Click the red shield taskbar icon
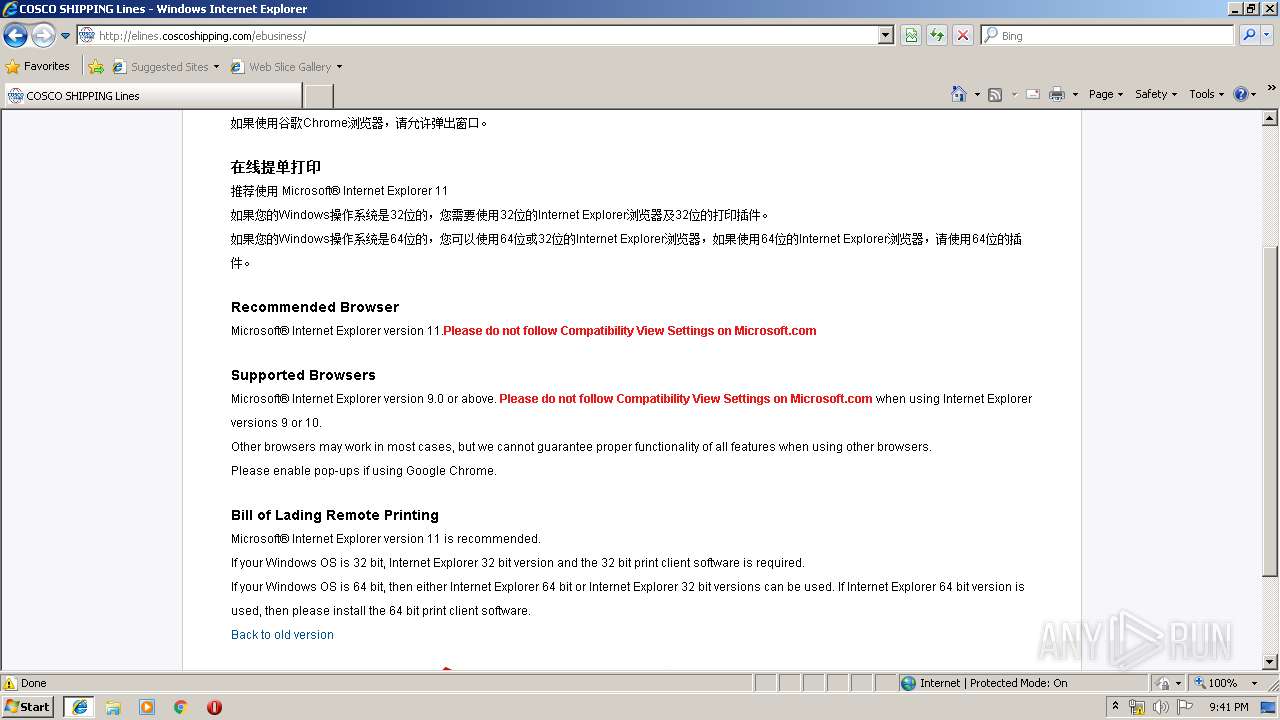 [x=214, y=707]
